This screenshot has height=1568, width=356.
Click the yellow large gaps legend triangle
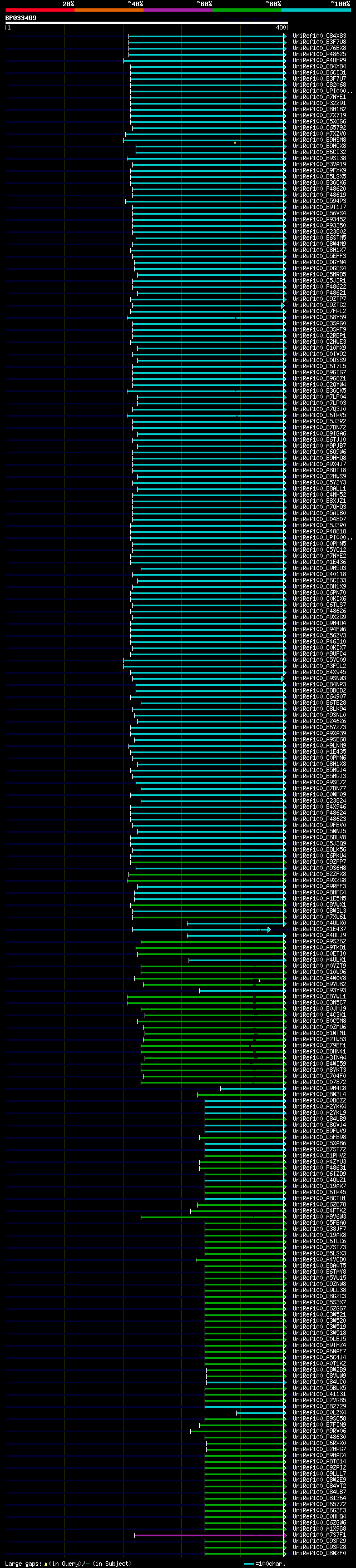click(x=46, y=1563)
